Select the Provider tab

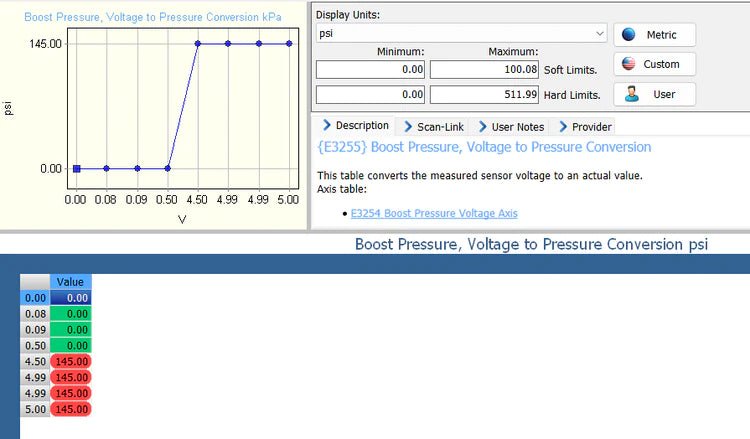coord(591,127)
